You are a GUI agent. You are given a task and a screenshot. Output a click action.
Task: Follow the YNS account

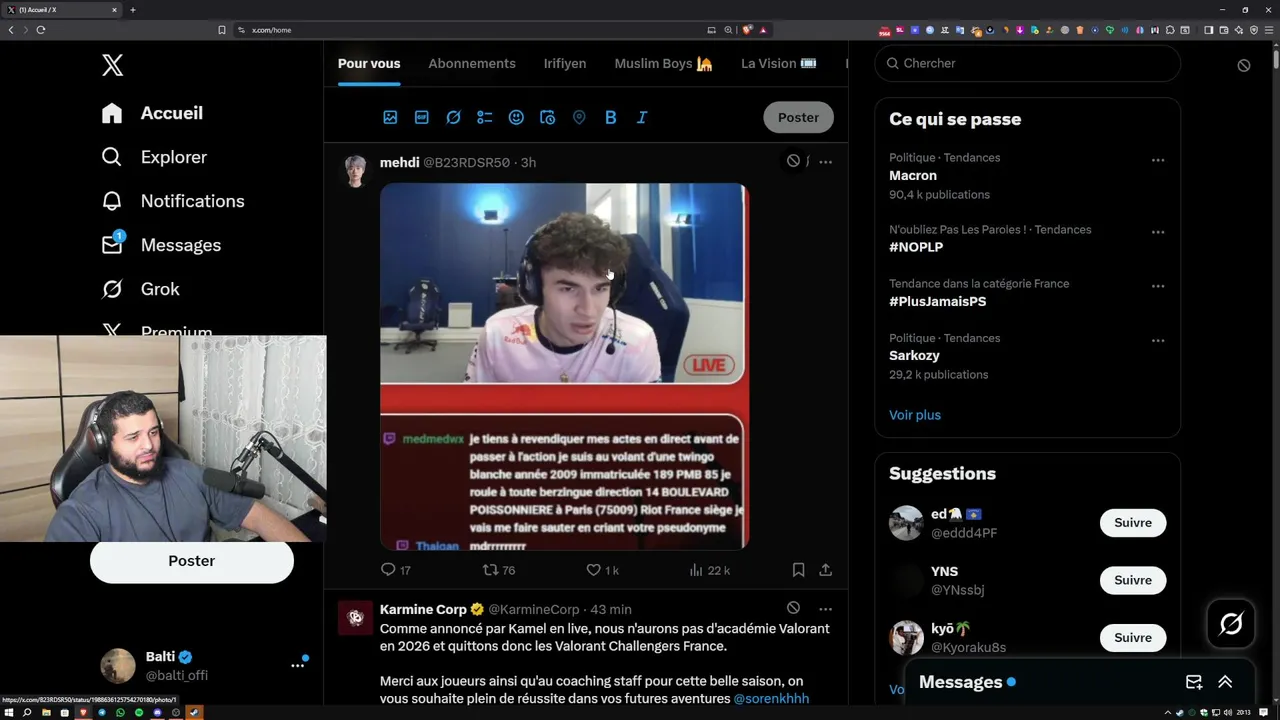coord(1133,580)
